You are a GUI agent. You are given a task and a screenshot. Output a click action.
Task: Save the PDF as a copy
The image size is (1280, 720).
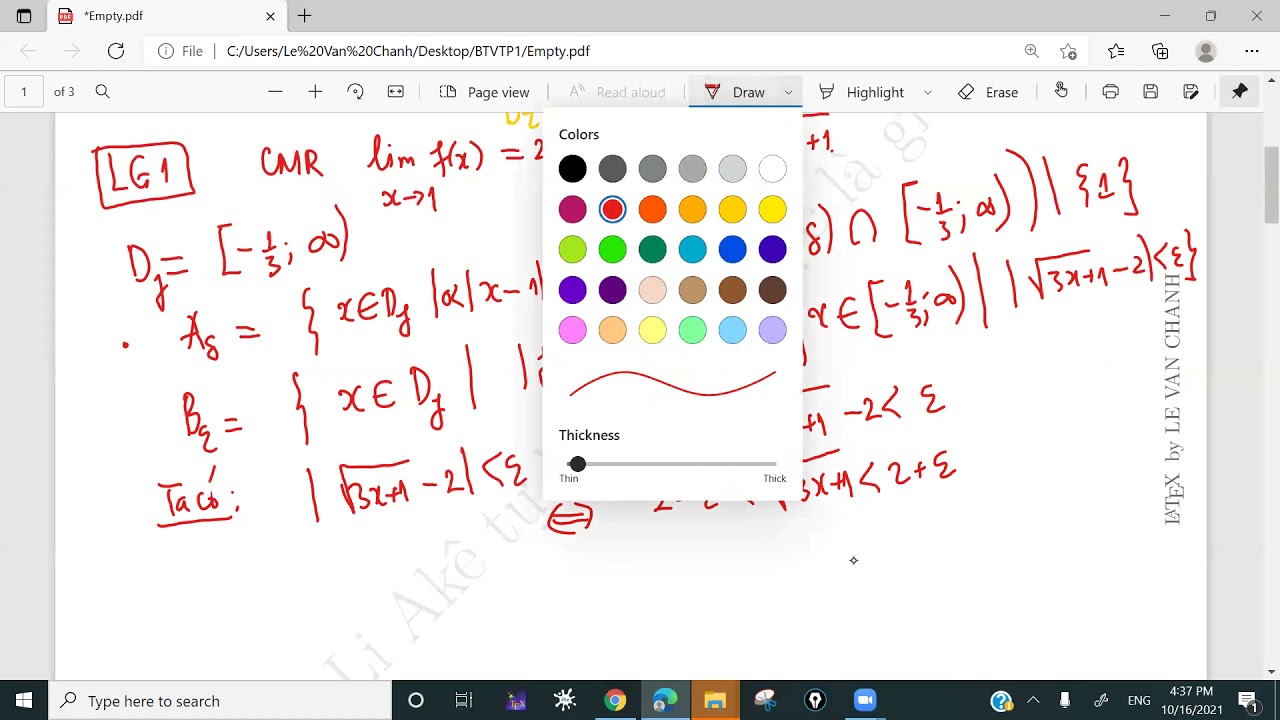1190,92
